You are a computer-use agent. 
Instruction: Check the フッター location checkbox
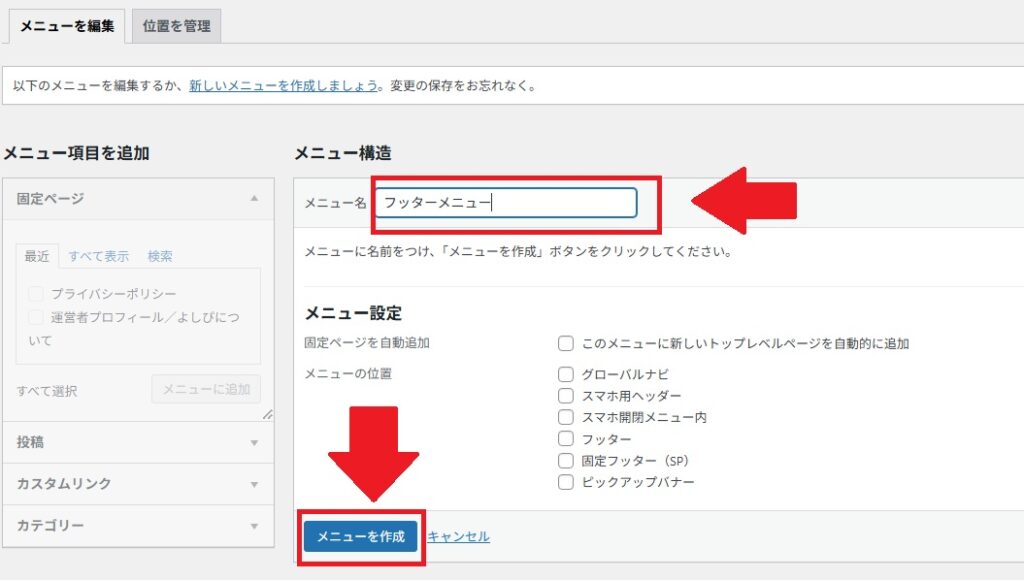click(566, 439)
